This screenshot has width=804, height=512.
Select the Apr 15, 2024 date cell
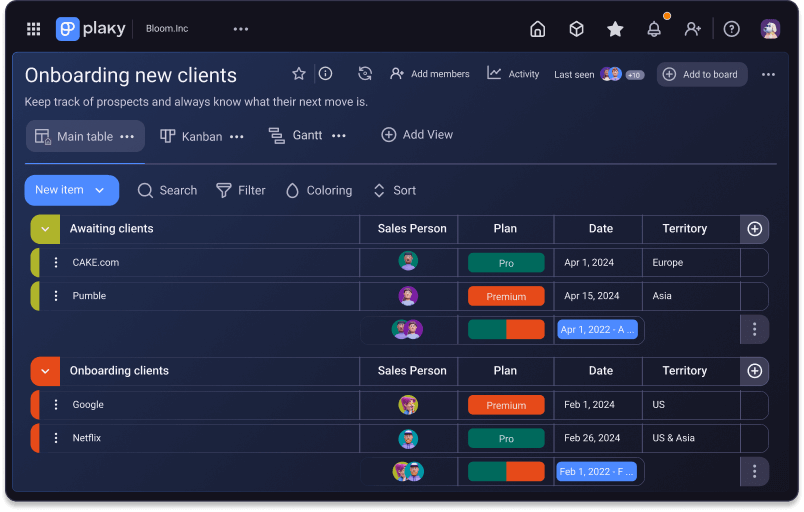(x=598, y=296)
